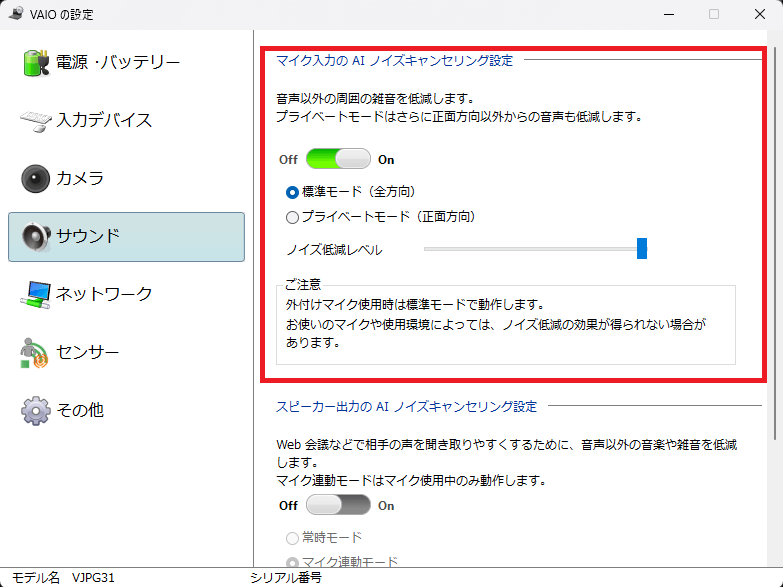Image resolution: width=783 pixels, height=587 pixels.
Task: Click the camera lens icon
Action: click(x=35, y=178)
